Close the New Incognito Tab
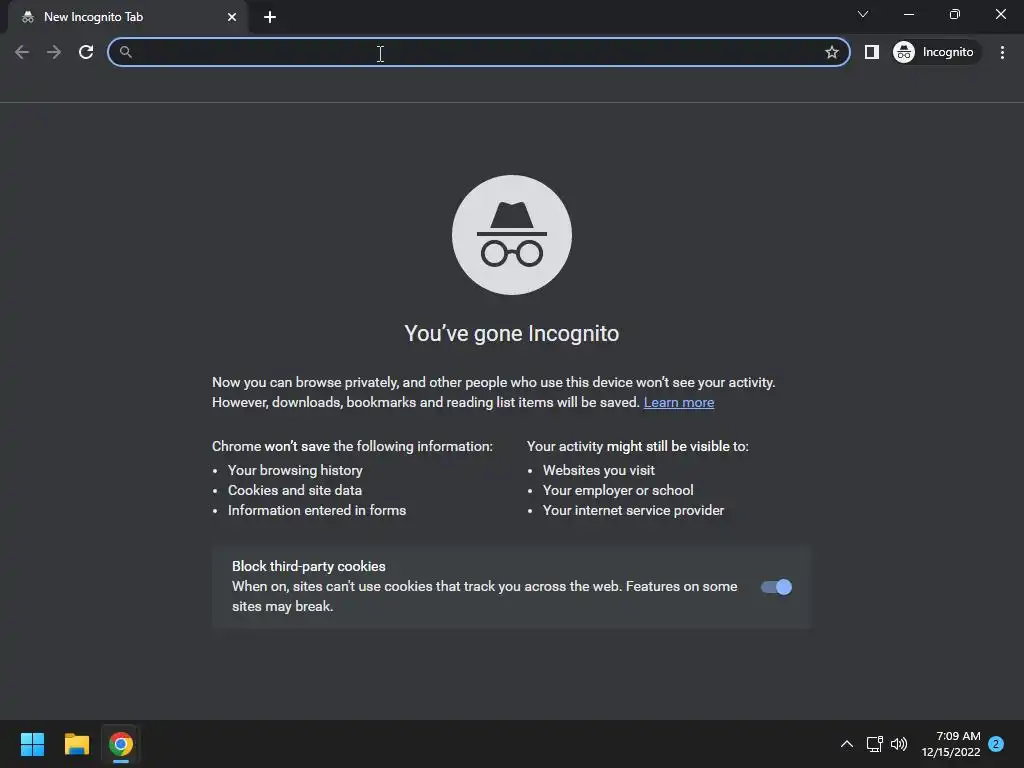This screenshot has width=1024, height=768. click(232, 17)
